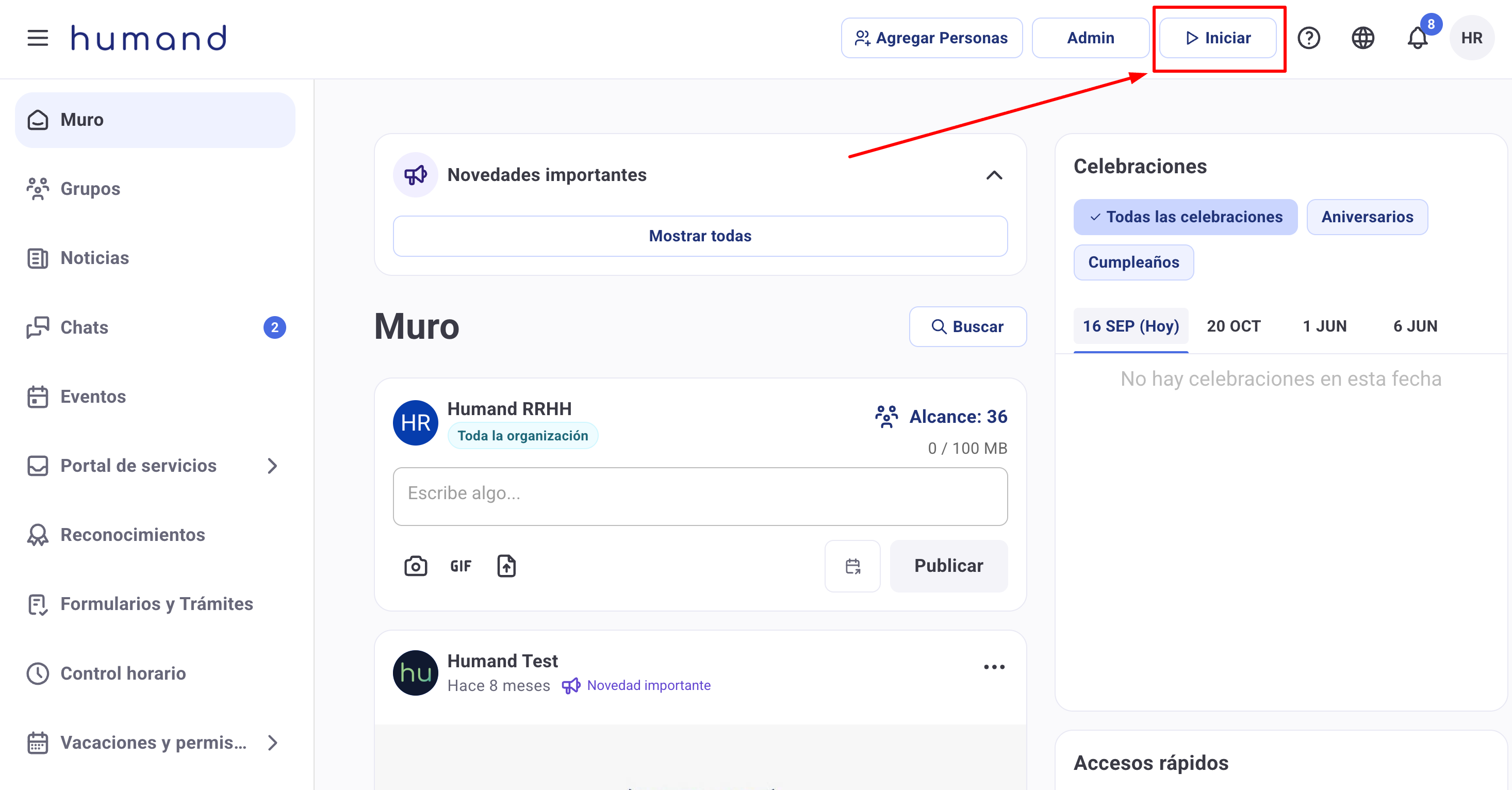This screenshot has height=790, width=1512.
Task: Collapse the Novedades importantes section
Action: tap(994, 175)
